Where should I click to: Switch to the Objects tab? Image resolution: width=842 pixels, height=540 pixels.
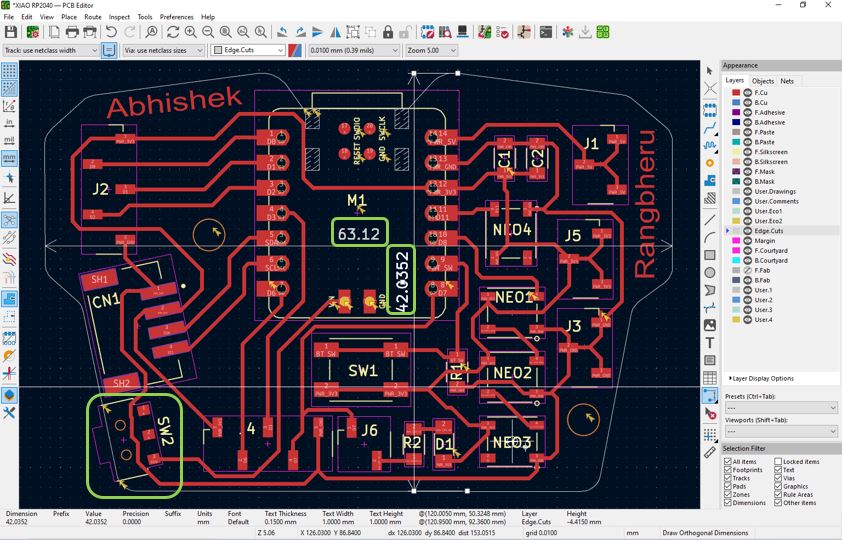click(x=763, y=81)
